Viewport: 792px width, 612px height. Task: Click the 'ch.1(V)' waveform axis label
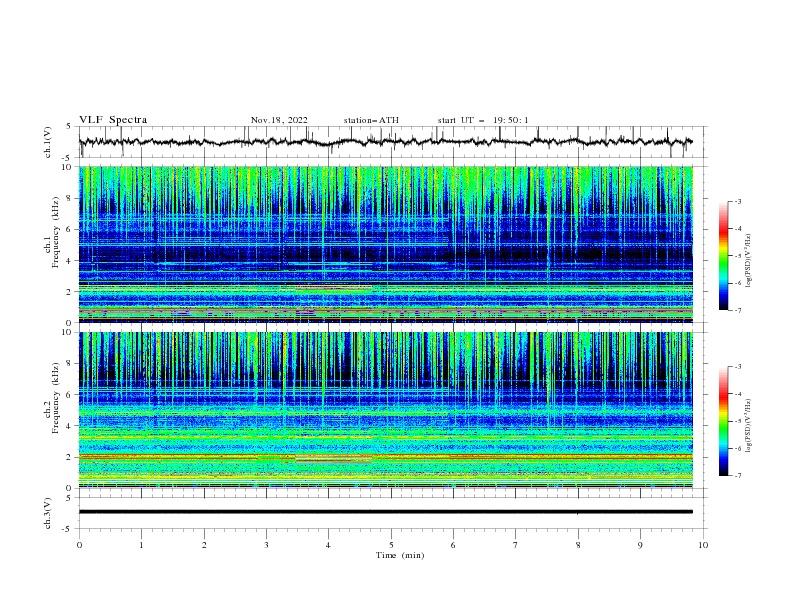pyautogui.click(x=48, y=142)
